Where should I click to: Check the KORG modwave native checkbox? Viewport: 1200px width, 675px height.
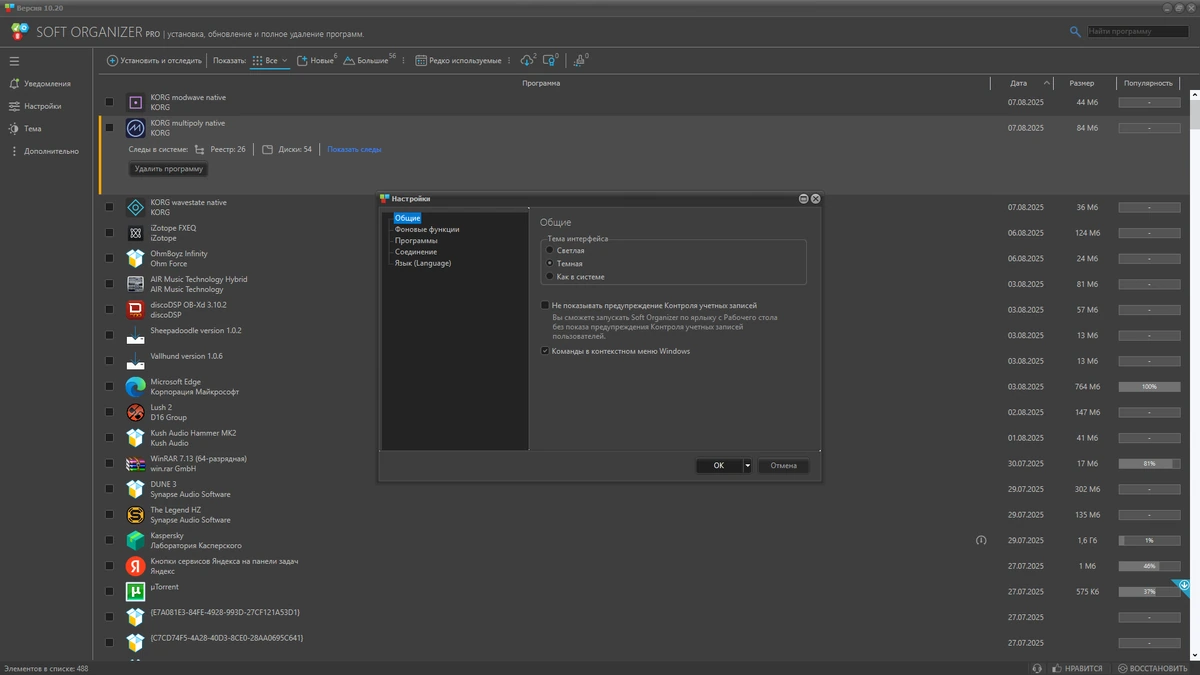[x=109, y=102]
